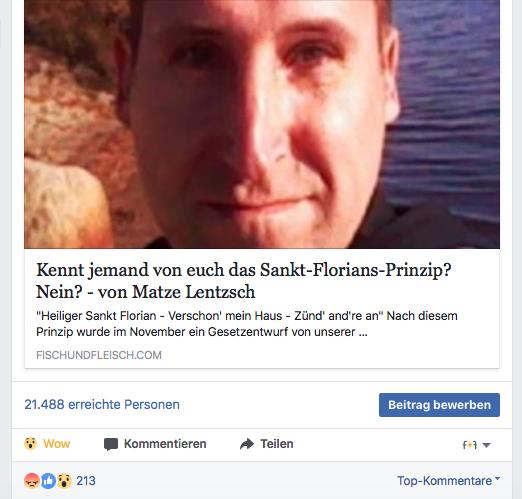Open the 21.488 erreichte Personen statistics
522x499 pixels.
102,405
